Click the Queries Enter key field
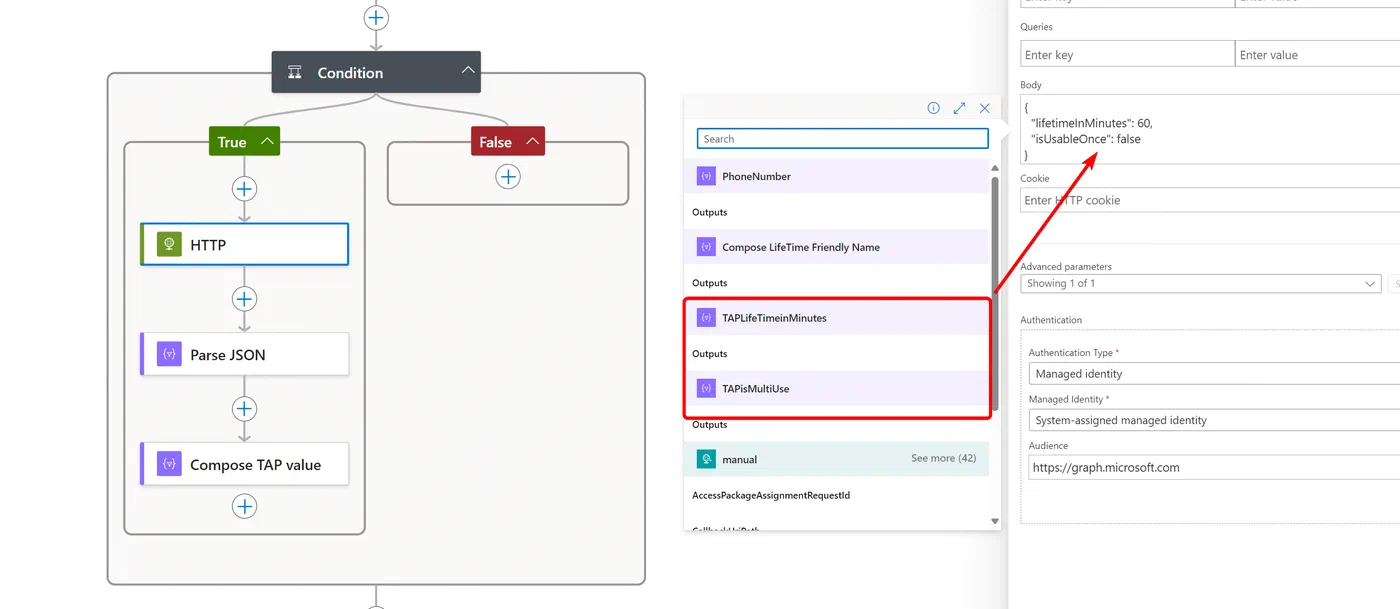This screenshot has height=609, width=1400. [1128, 55]
